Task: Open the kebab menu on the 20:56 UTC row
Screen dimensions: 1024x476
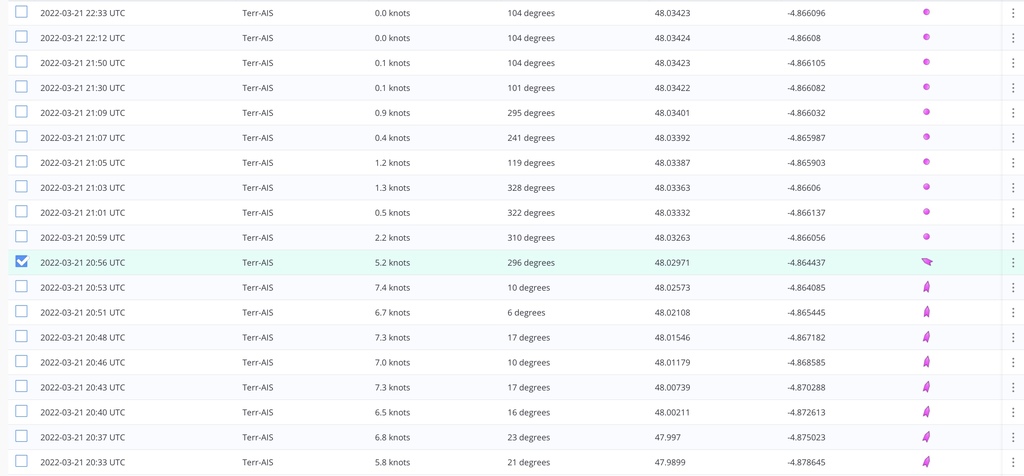Action: [1013, 262]
